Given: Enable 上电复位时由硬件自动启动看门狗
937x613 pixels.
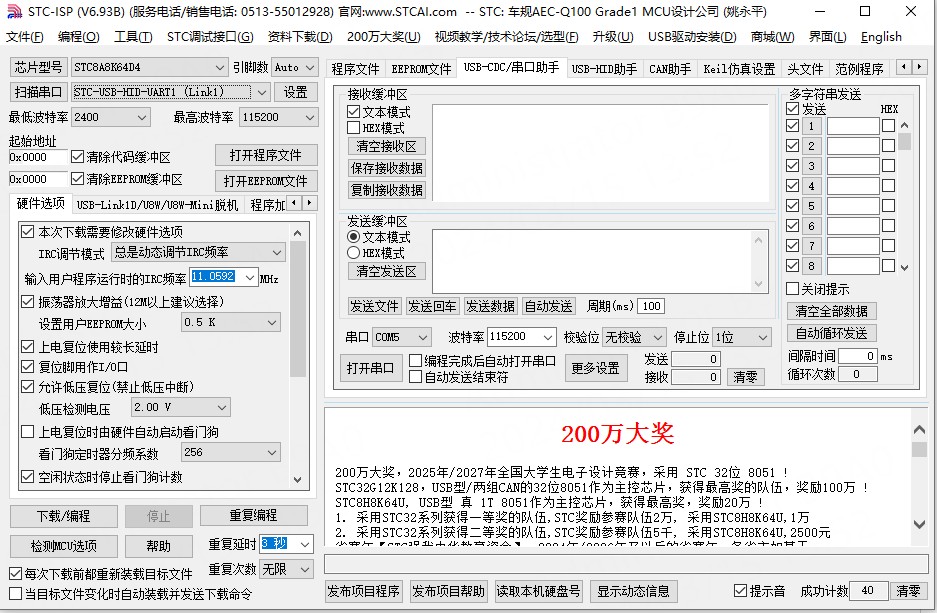Looking at the screenshot, I should coord(27,431).
